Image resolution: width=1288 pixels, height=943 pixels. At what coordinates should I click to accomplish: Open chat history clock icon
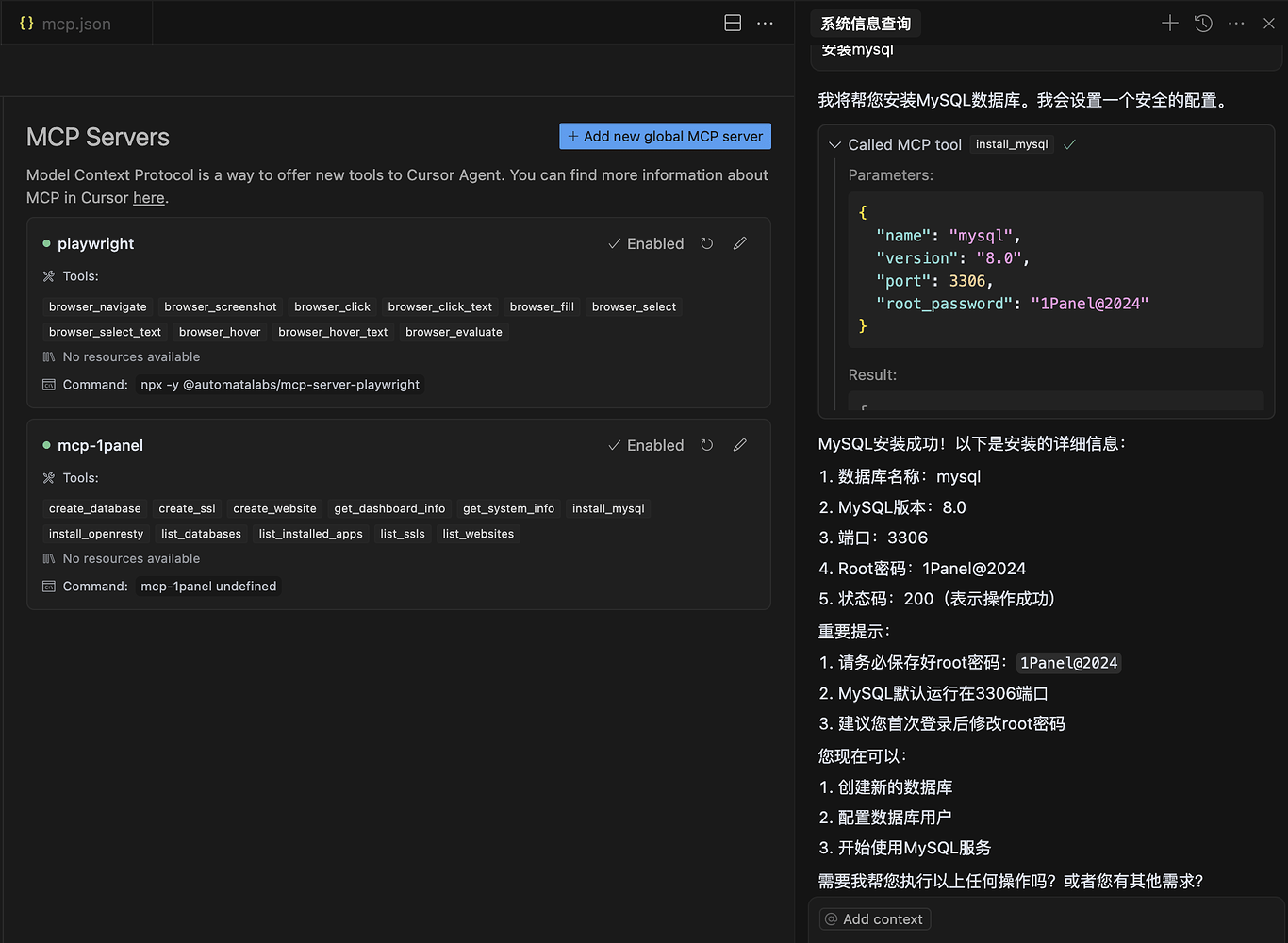point(1203,24)
